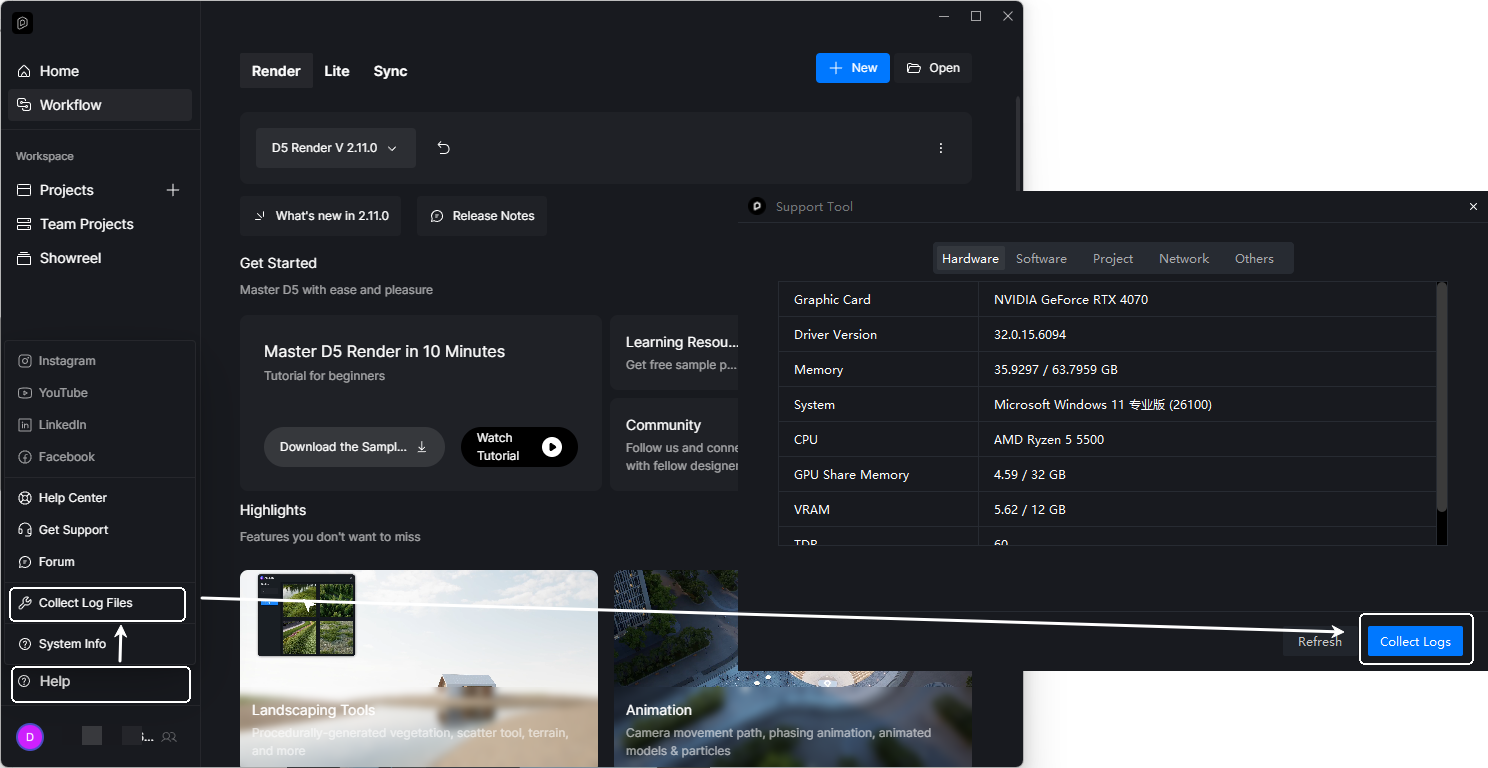
Task: Click the New project button
Action: tap(853, 68)
